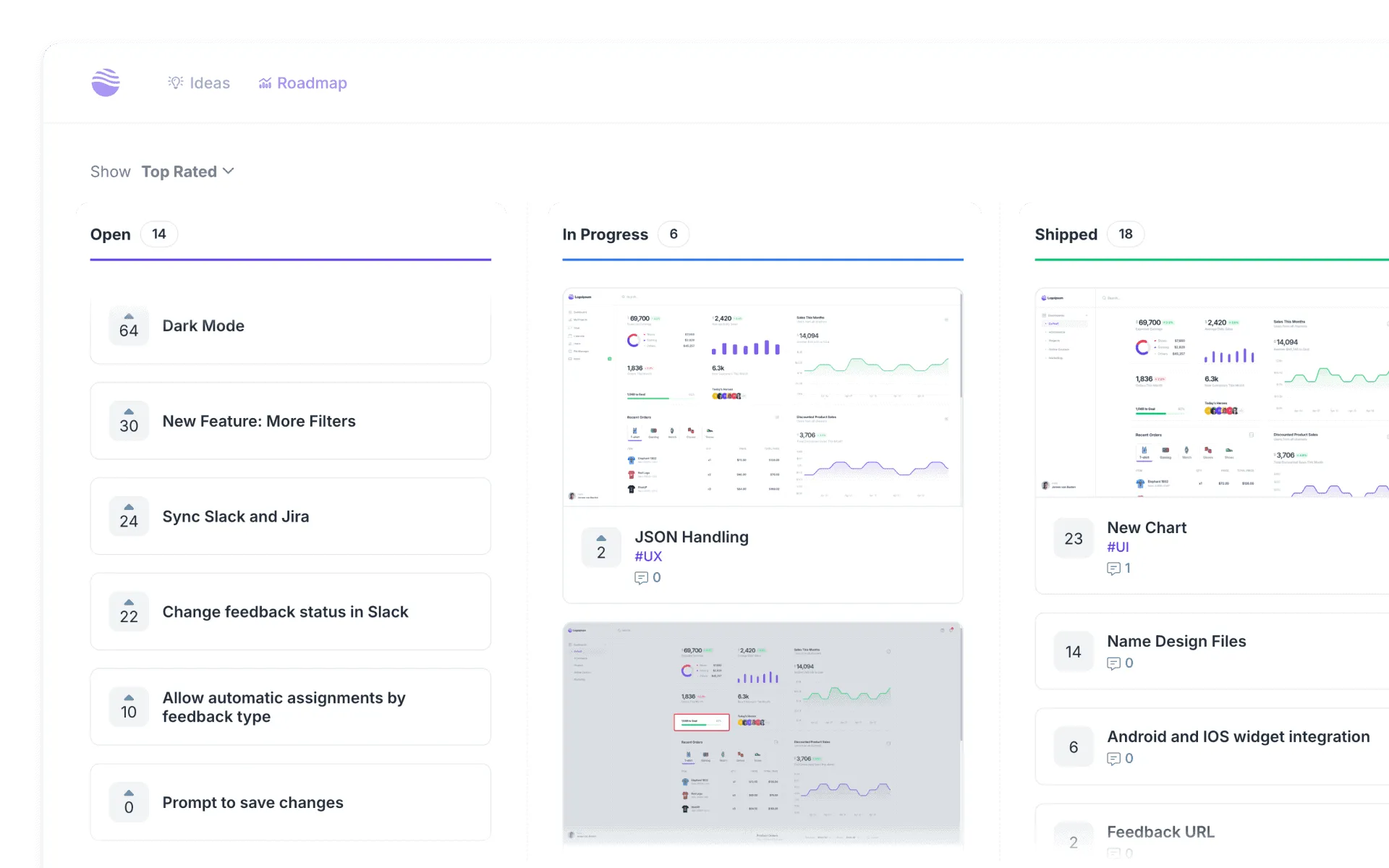Click the Open column count badge
The width and height of the screenshot is (1389, 868).
coord(158,234)
